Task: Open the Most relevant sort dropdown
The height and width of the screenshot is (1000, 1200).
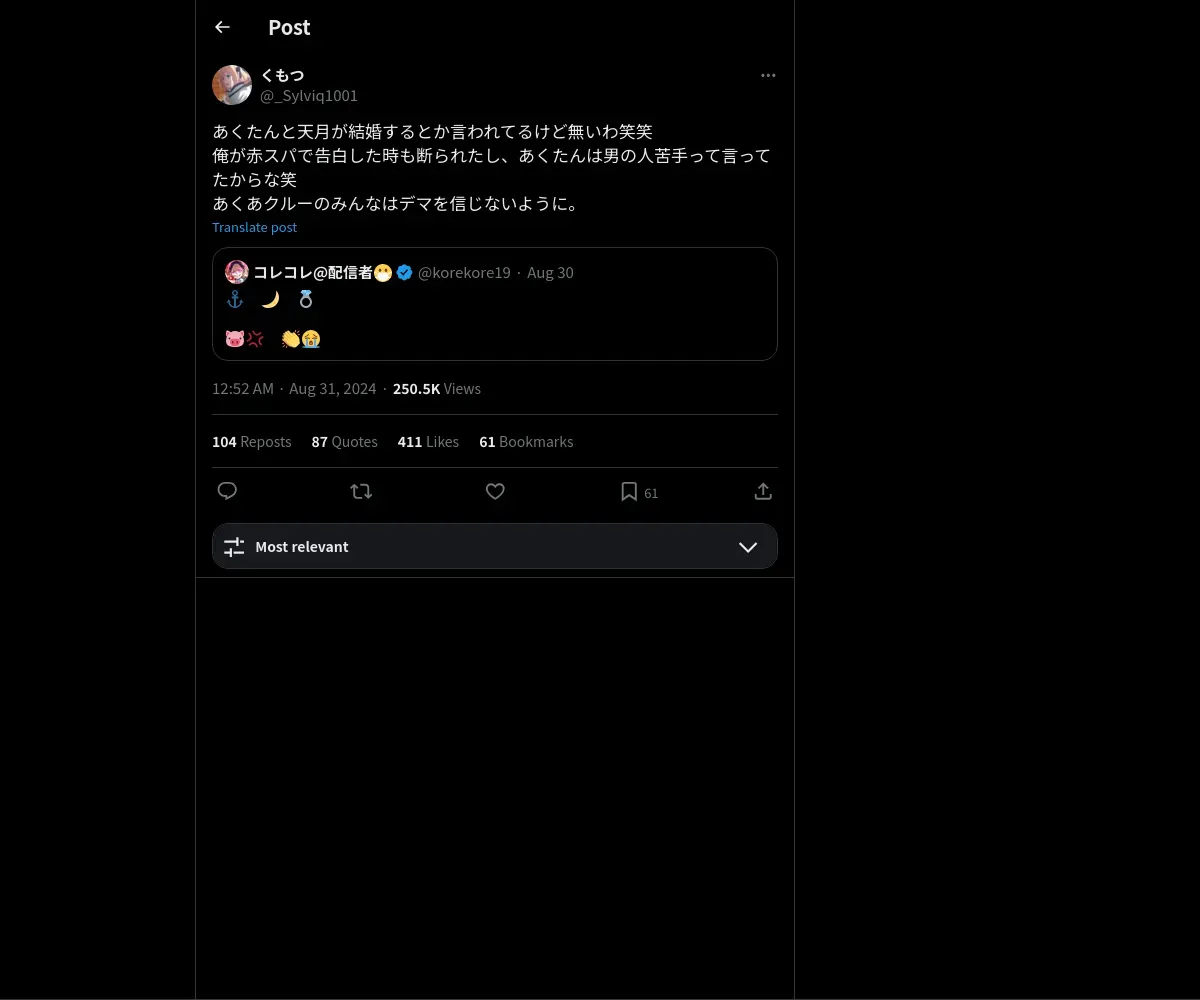Action: pos(495,547)
